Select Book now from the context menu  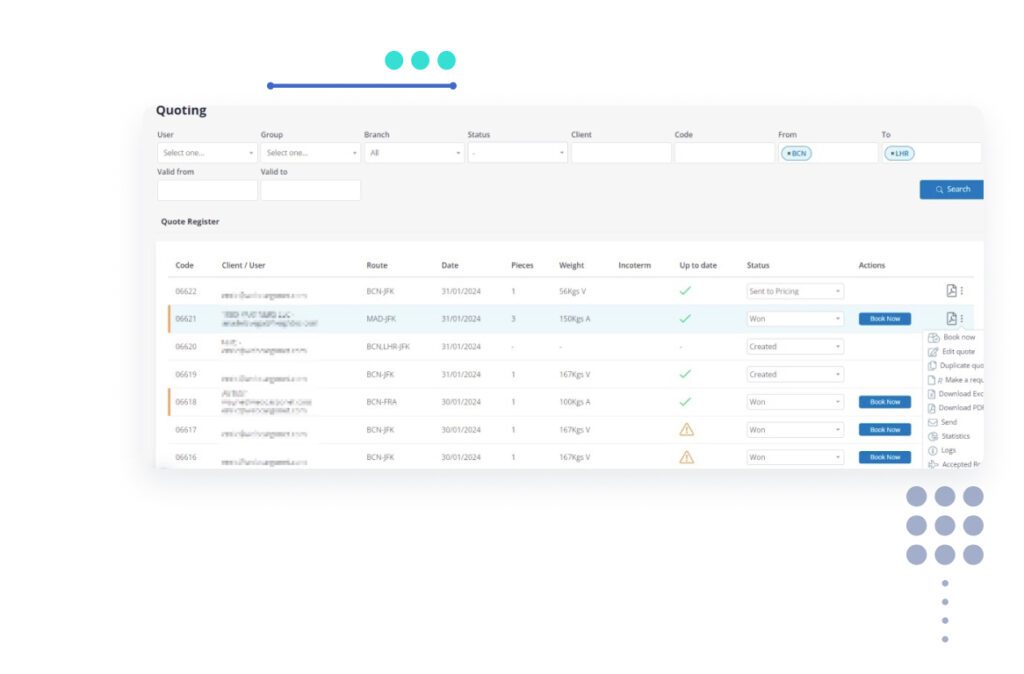click(x=958, y=337)
